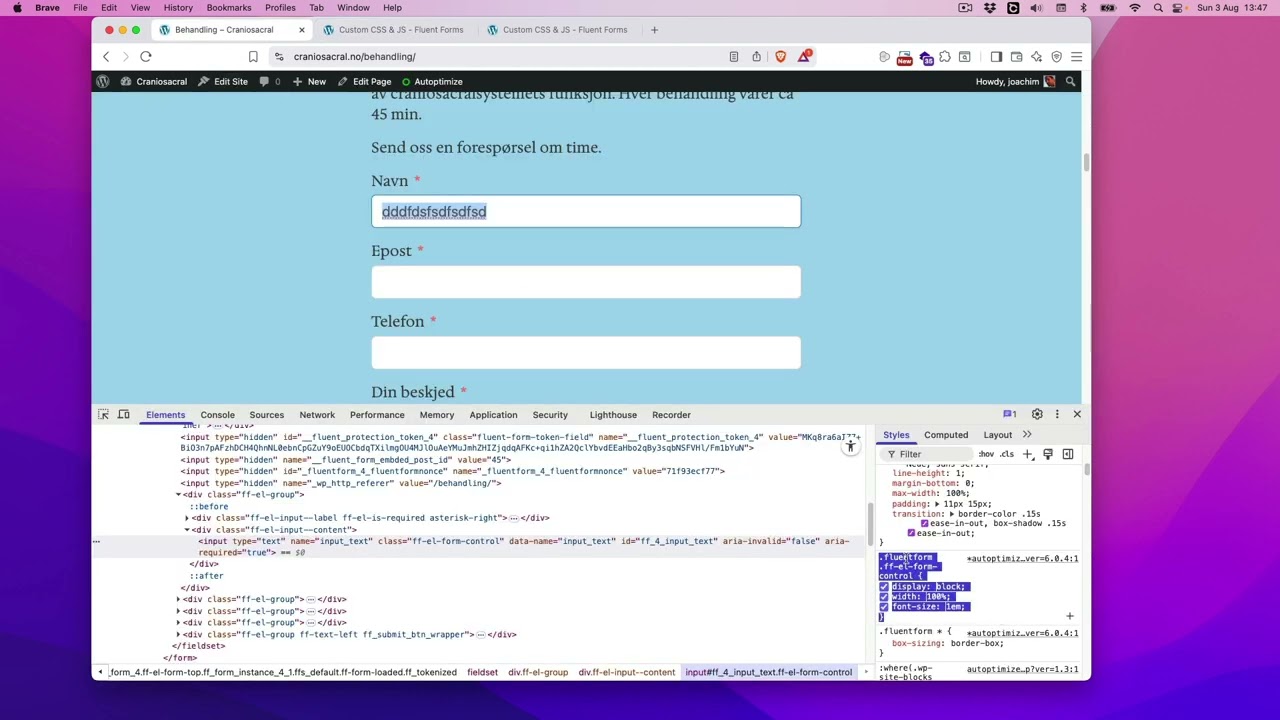Screen dimensions: 1280x720
Task: Switch to the Network tab
Action: [317, 415]
